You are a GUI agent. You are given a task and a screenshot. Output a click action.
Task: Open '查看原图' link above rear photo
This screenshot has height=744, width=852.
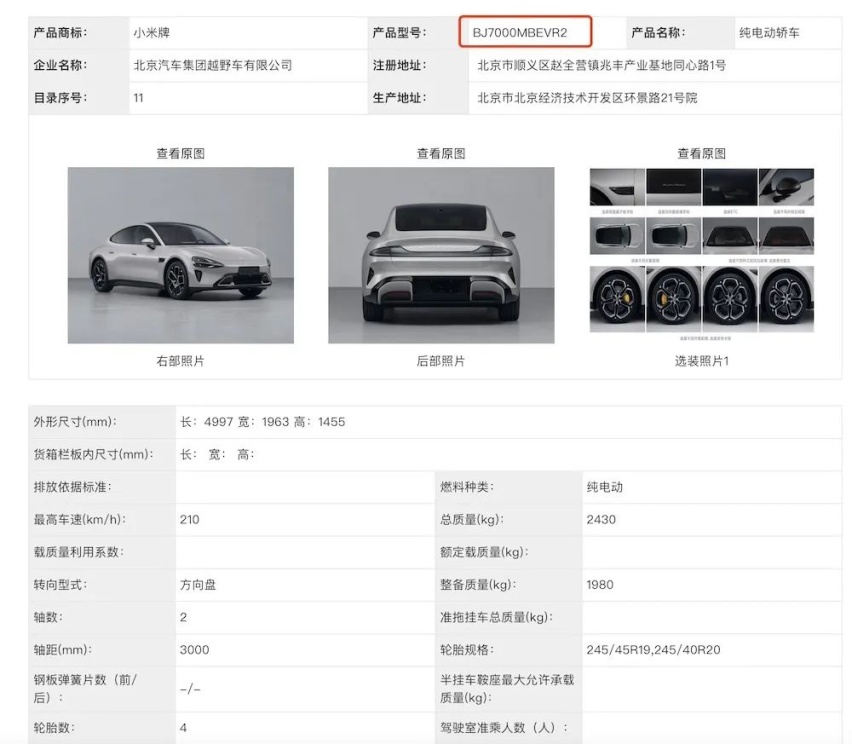click(441, 154)
